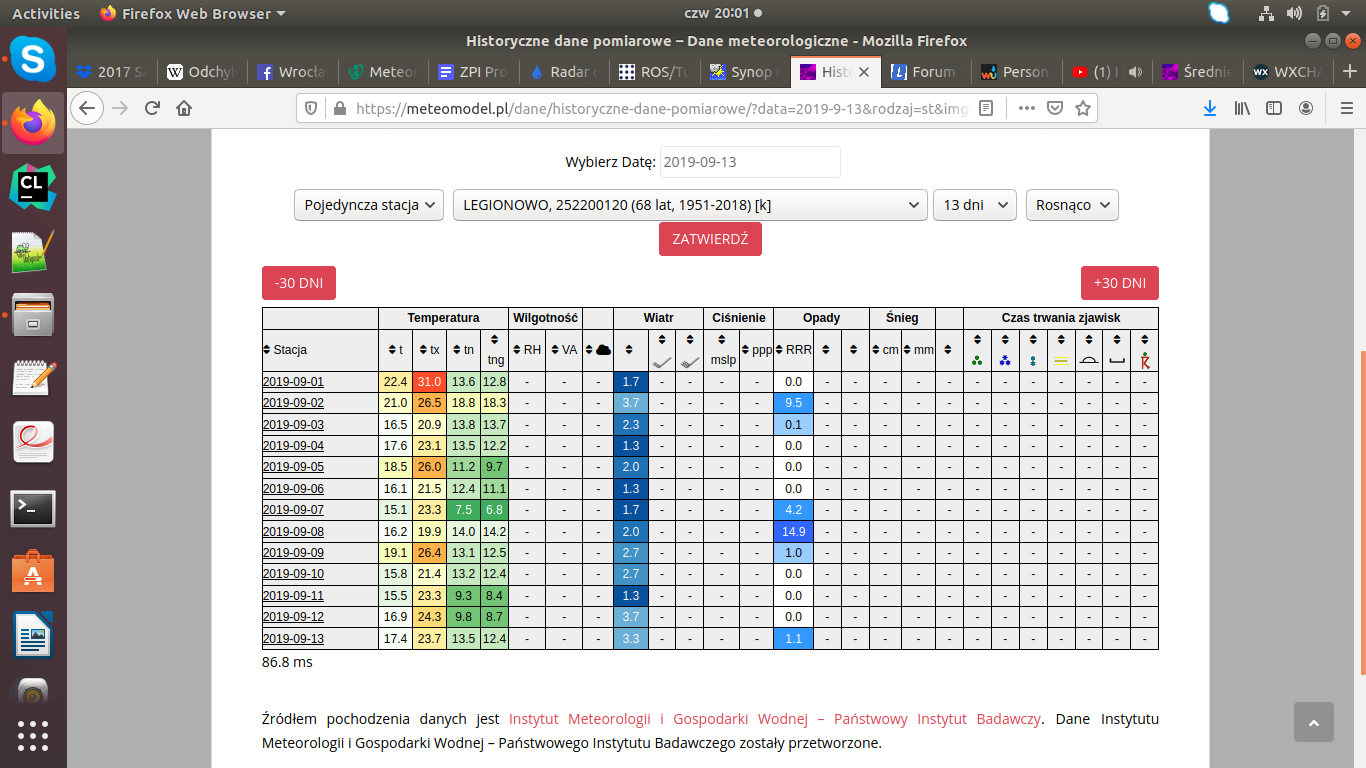Click the browser home icon
Screen dimensions: 1366x768
pos(184,108)
